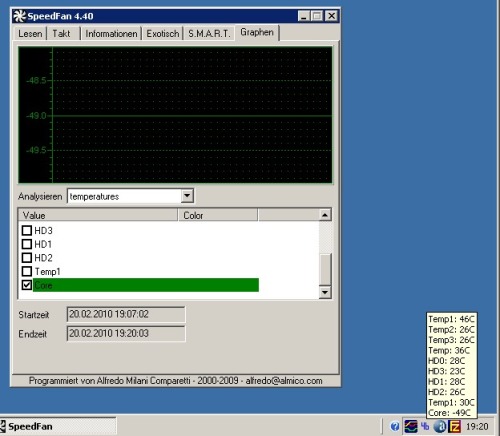Open the round blue 'a' tray icon

440,426
